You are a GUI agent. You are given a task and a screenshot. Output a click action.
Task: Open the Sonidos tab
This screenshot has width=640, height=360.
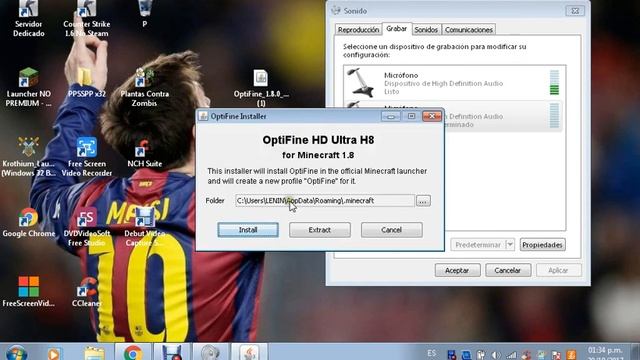426,30
